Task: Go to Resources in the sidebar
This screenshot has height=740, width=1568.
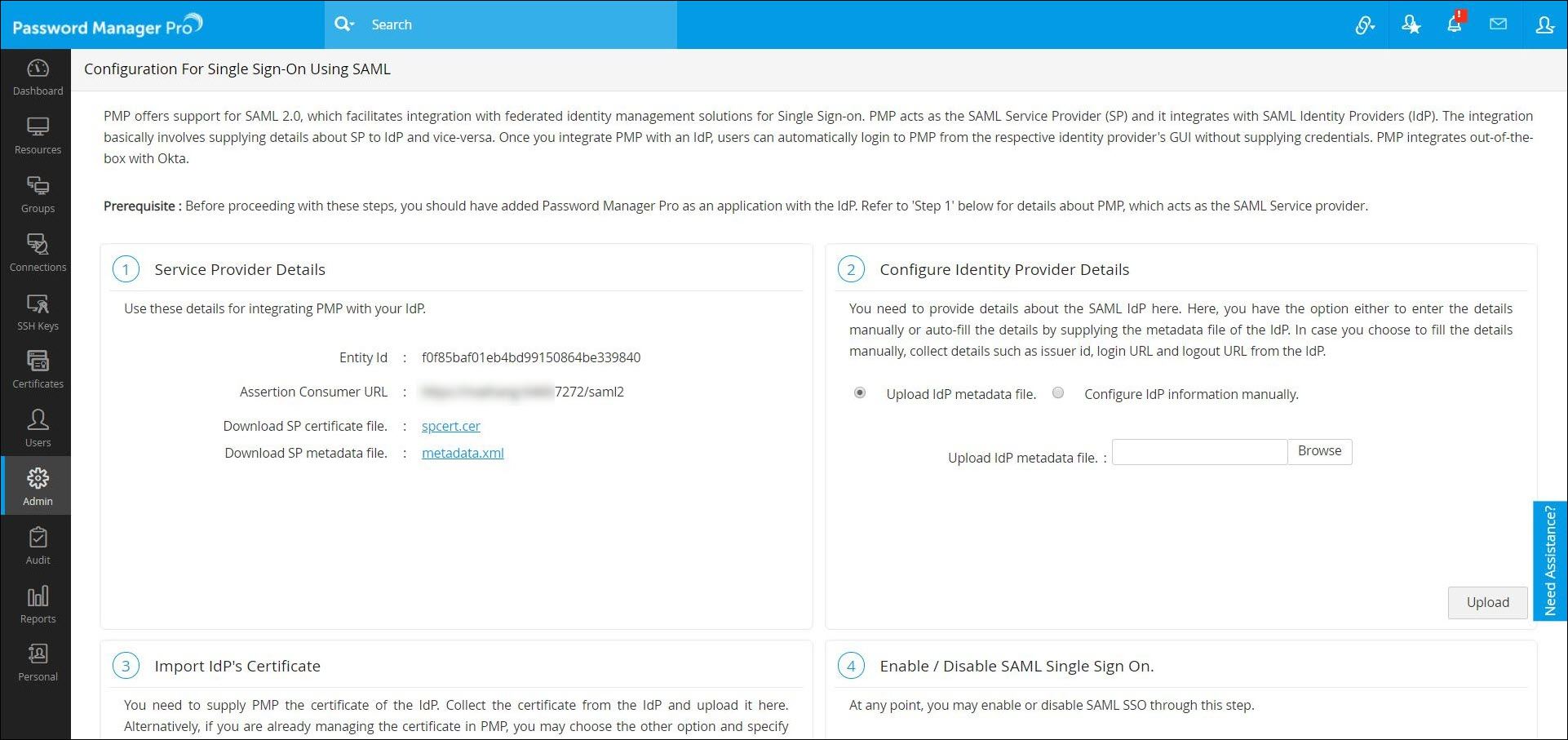Action: (38, 137)
